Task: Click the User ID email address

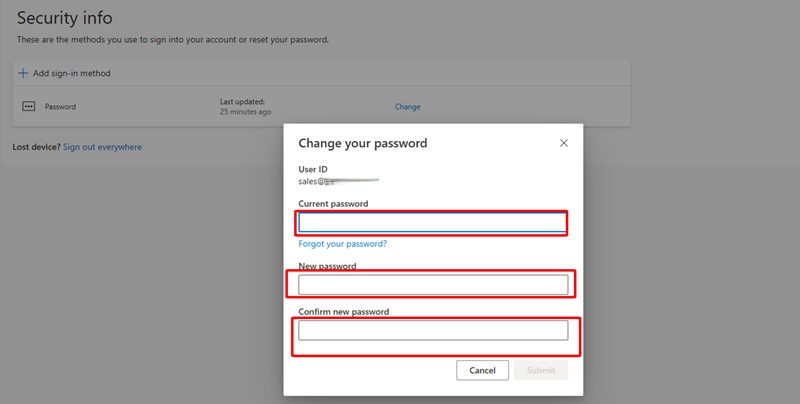Action: click(338, 182)
